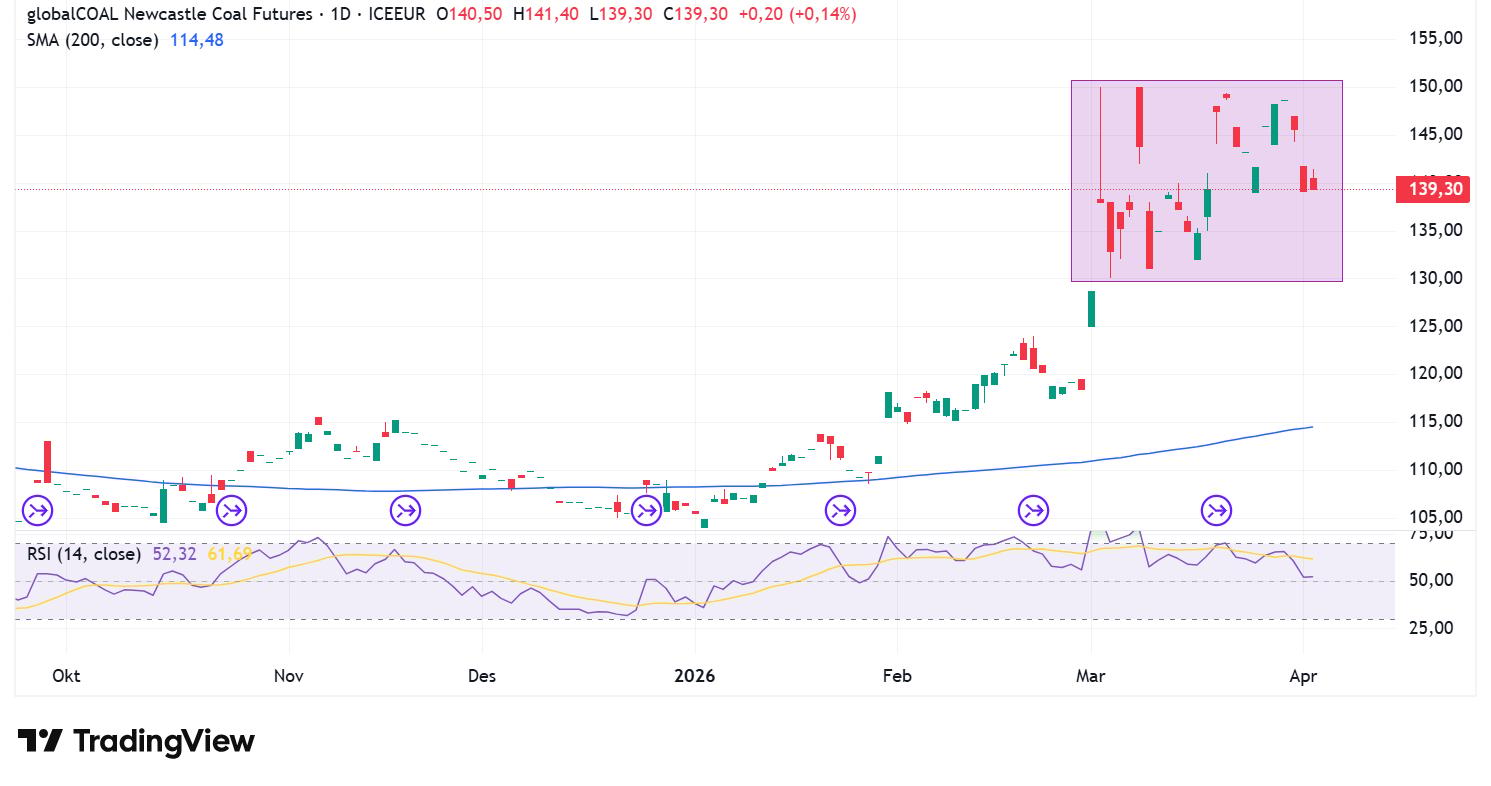
Task: Click the contract rollover marker in late Des
Action: [647, 511]
